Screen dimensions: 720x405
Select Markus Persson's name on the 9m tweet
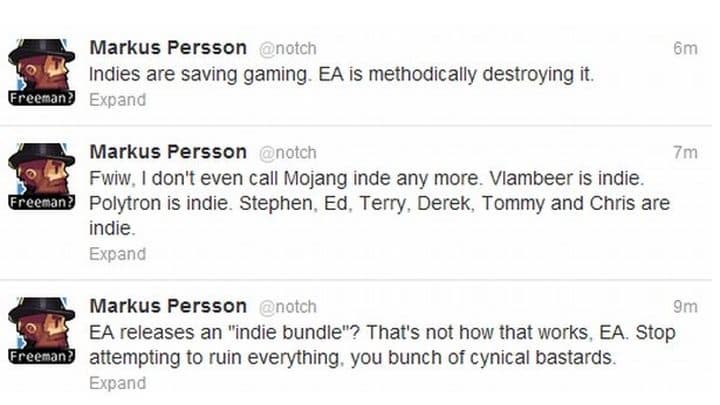point(168,304)
